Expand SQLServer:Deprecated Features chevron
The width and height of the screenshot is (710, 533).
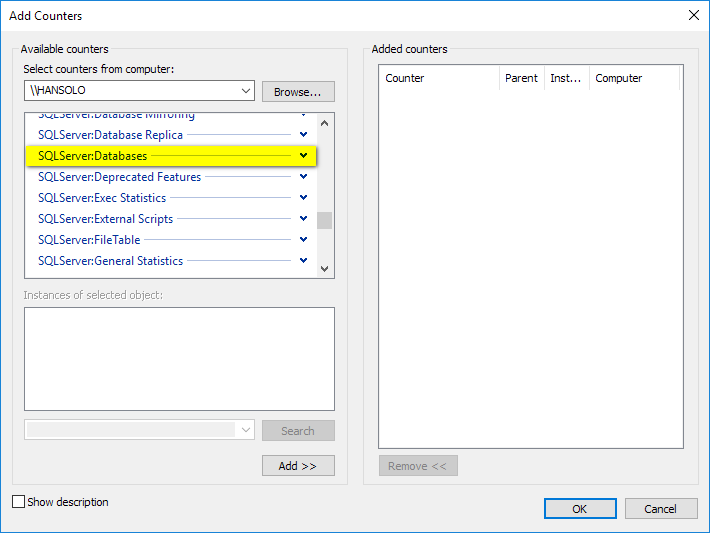click(303, 177)
